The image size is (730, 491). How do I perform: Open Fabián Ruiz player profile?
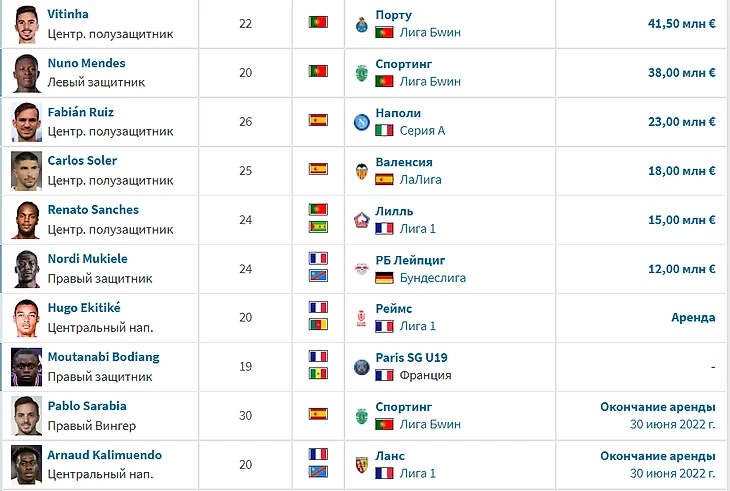coord(81,112)
